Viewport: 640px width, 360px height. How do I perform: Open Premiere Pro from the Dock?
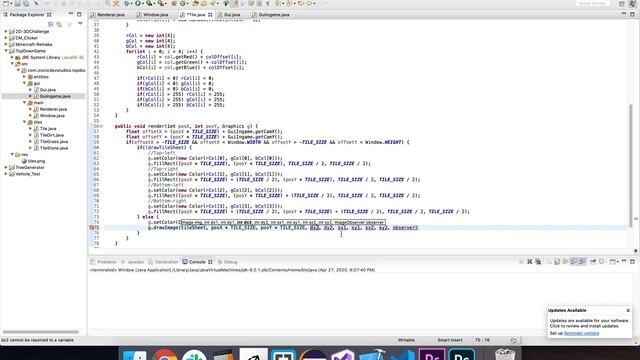431,355
